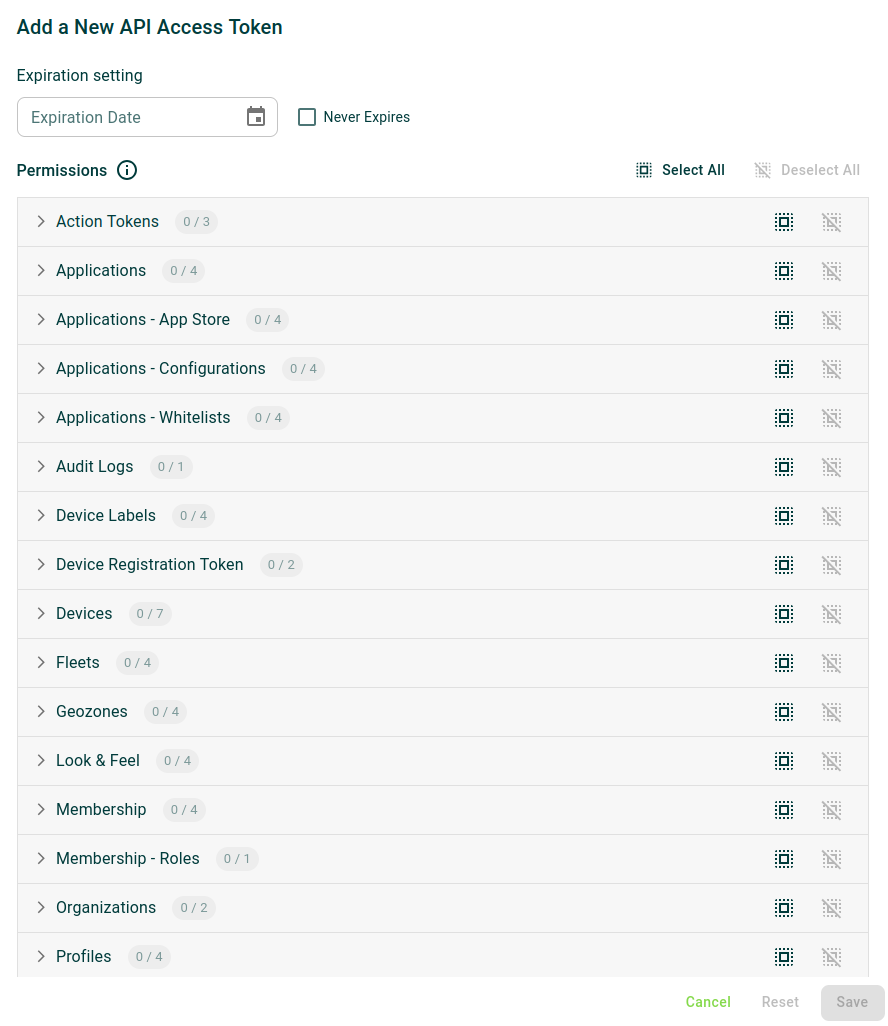888x1026 pixels.
Task: Select all in Geozones row
Action: (784, 712)
